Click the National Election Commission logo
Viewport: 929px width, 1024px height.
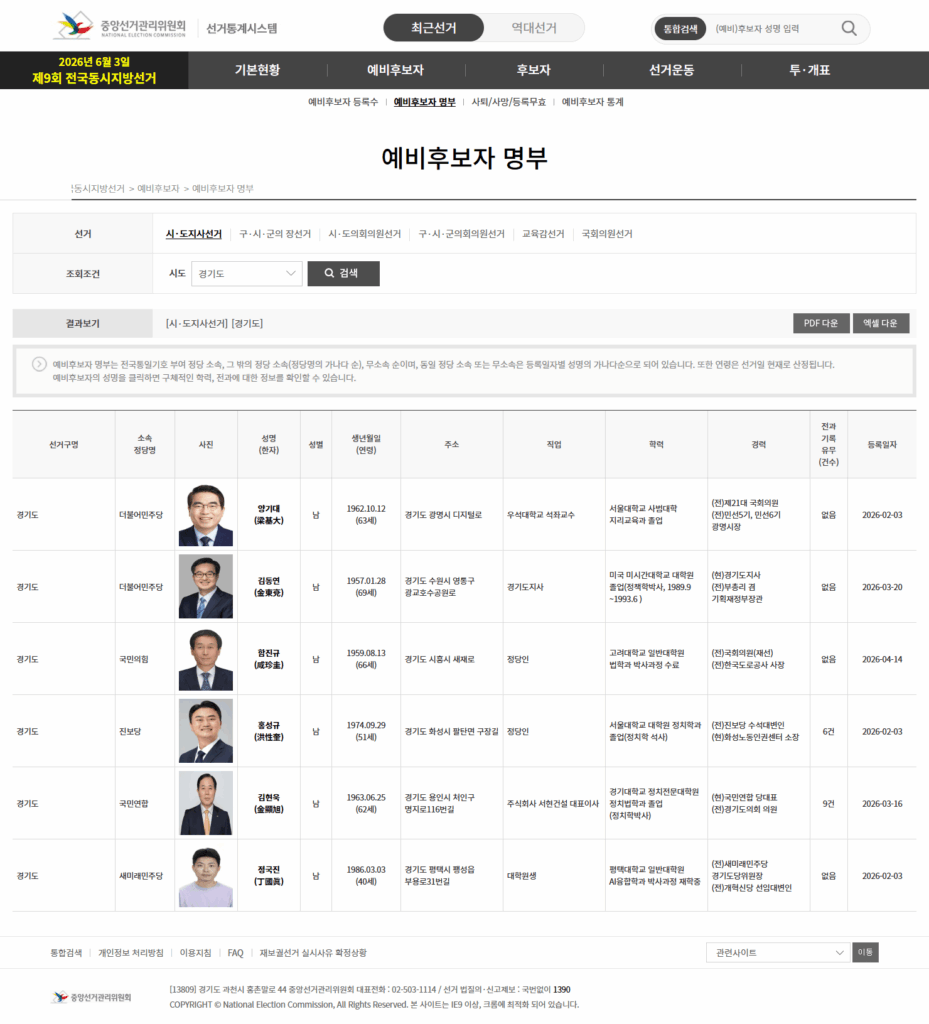(x=121, y=27)
